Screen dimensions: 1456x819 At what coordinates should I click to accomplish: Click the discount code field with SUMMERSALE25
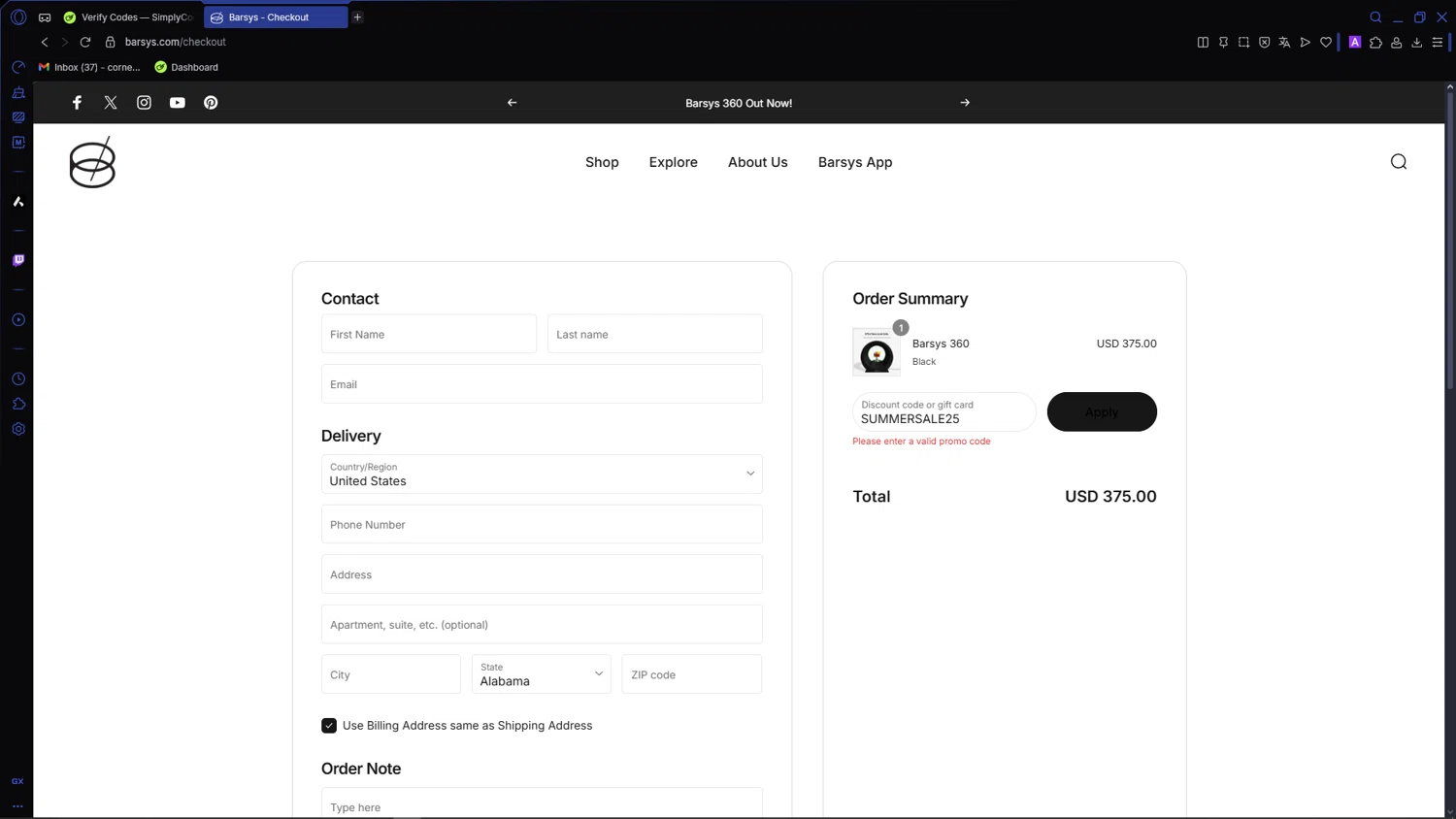pyautogui.click(x=944, y=411)
